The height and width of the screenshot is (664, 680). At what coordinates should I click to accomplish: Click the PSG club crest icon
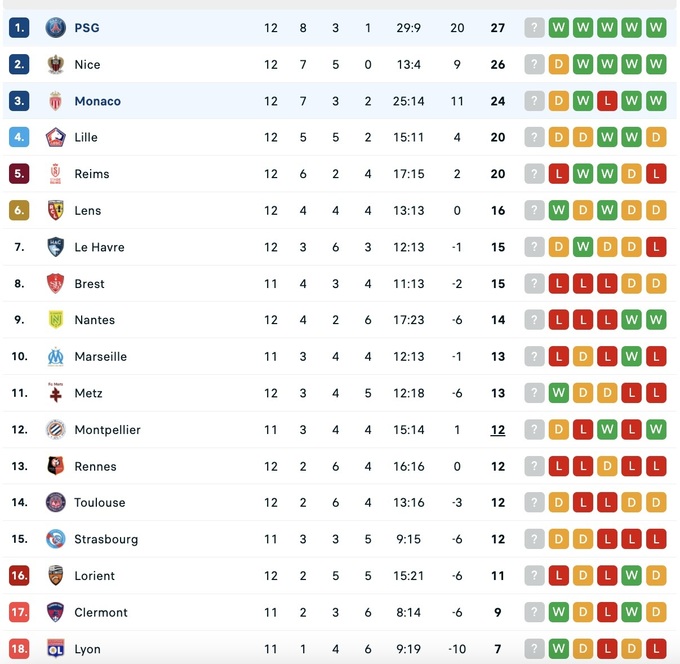point(55,28)
